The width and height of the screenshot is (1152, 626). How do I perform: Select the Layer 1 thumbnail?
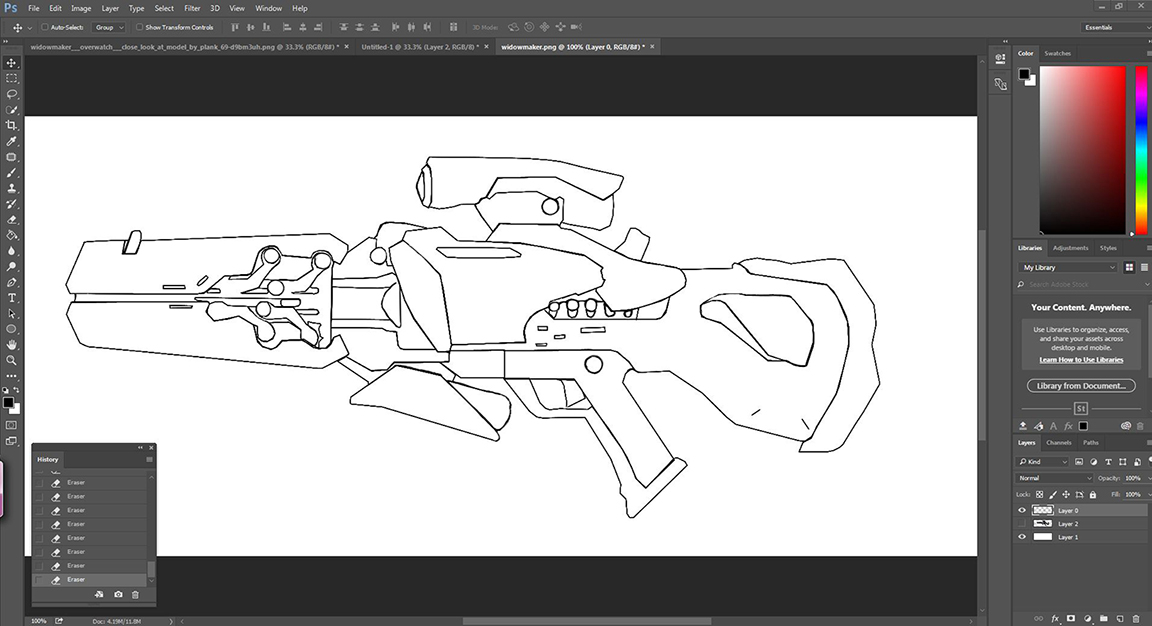(x=1043, y=537)
